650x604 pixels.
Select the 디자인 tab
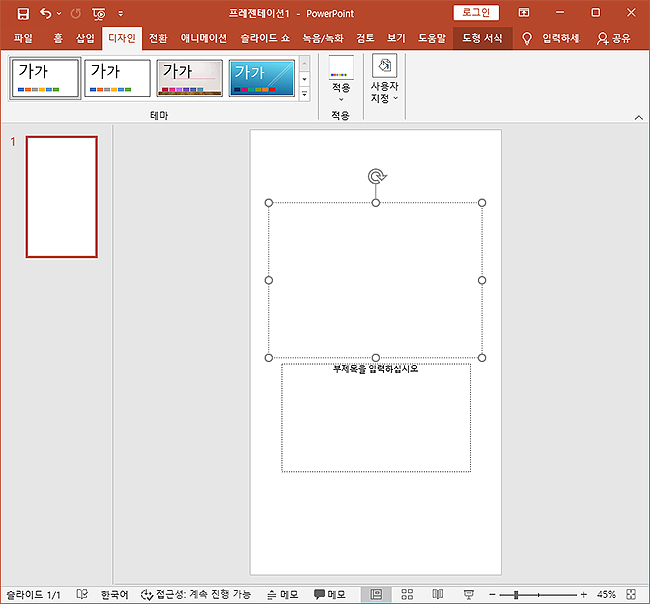(122, 39)
